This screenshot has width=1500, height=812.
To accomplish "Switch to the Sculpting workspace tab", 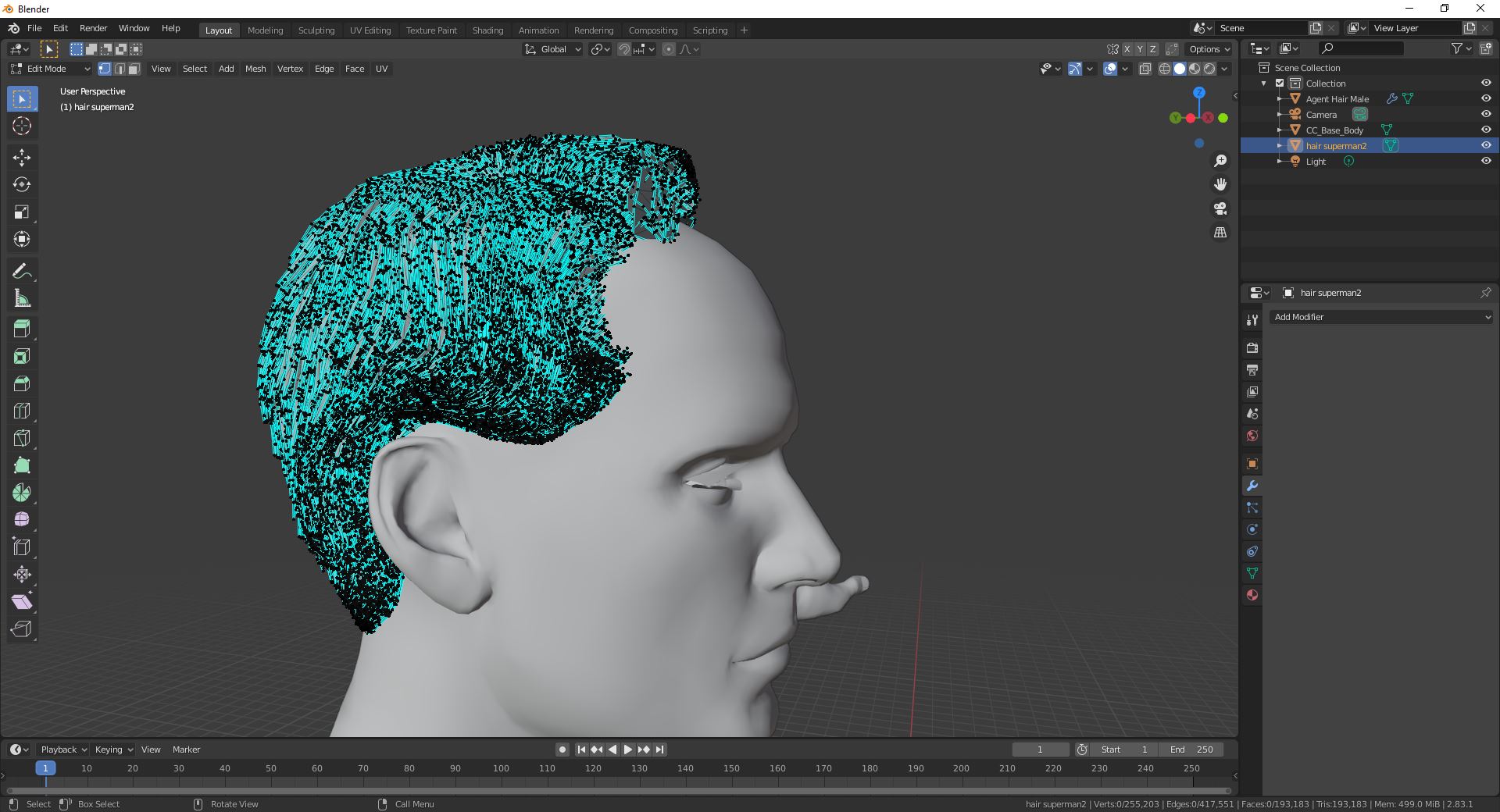I will point(316,30).
